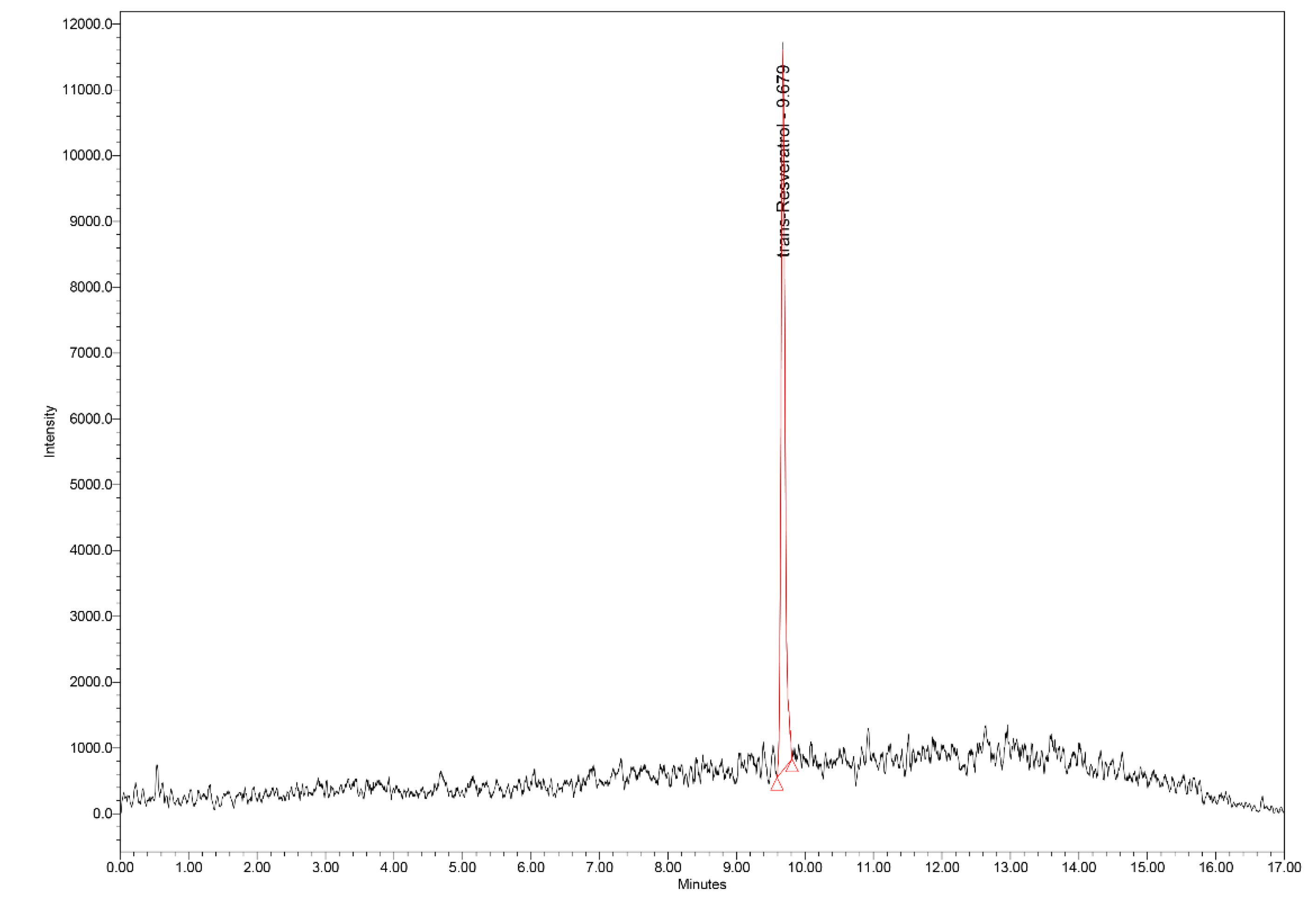Click the 5.00 minutes tick label
This screenshot has width=1316, height=906.
[462, 868]
